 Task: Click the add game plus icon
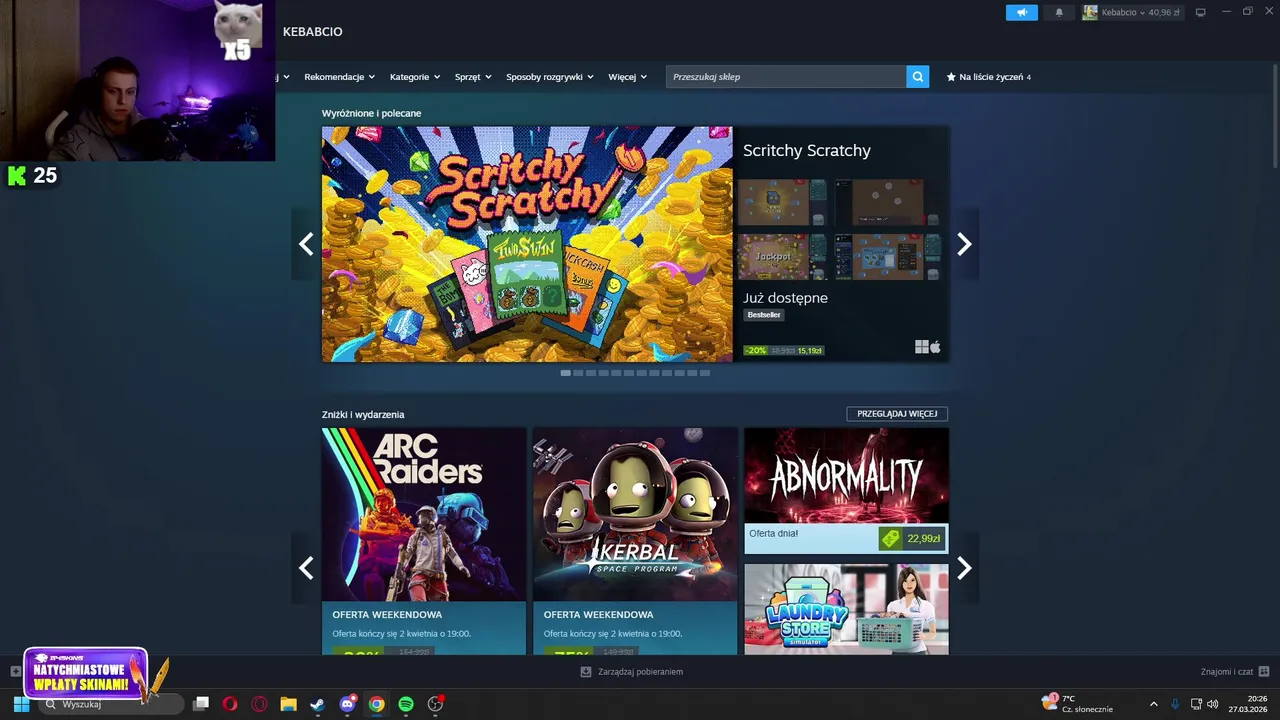(x=15, y=671)
